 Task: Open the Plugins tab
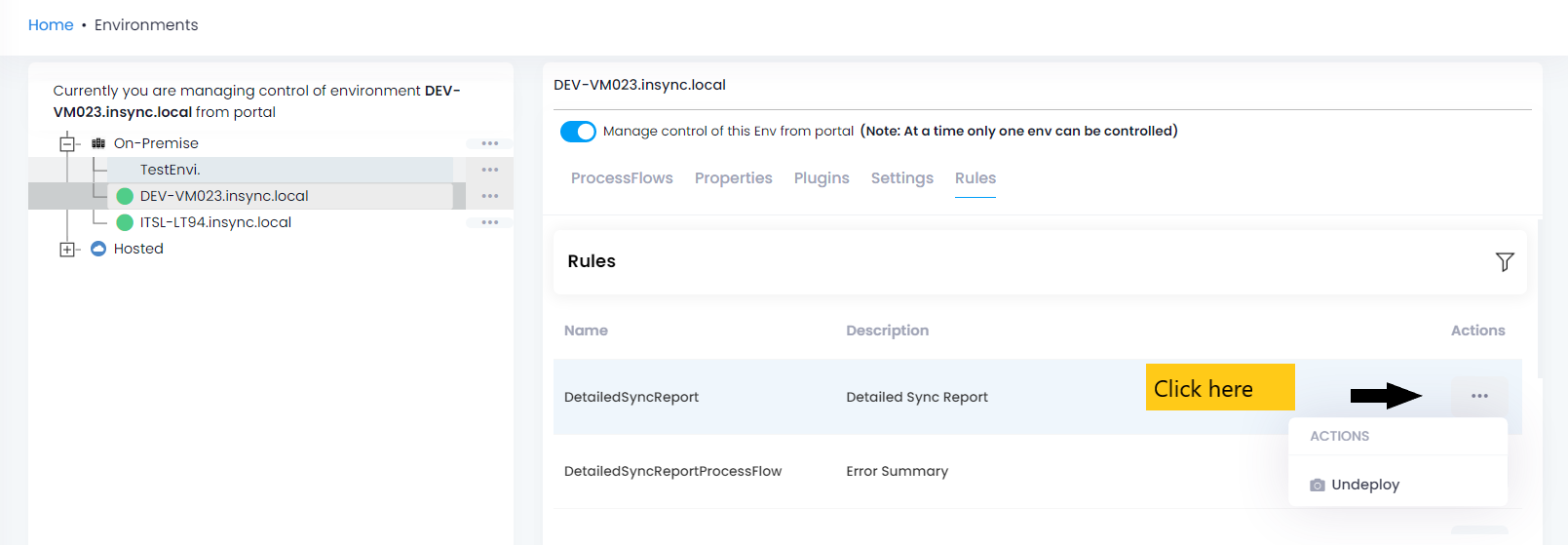click(x=822, y=178)
